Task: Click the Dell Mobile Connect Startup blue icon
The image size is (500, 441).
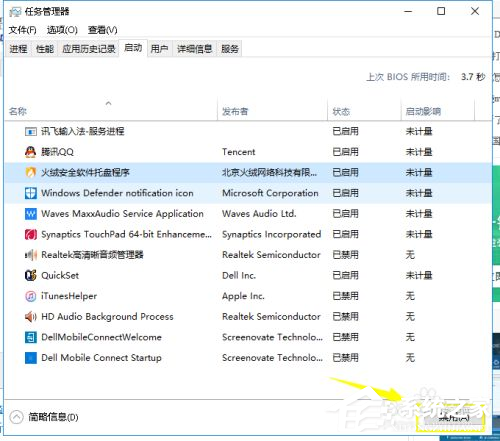Action: click(x=31, y=358)
